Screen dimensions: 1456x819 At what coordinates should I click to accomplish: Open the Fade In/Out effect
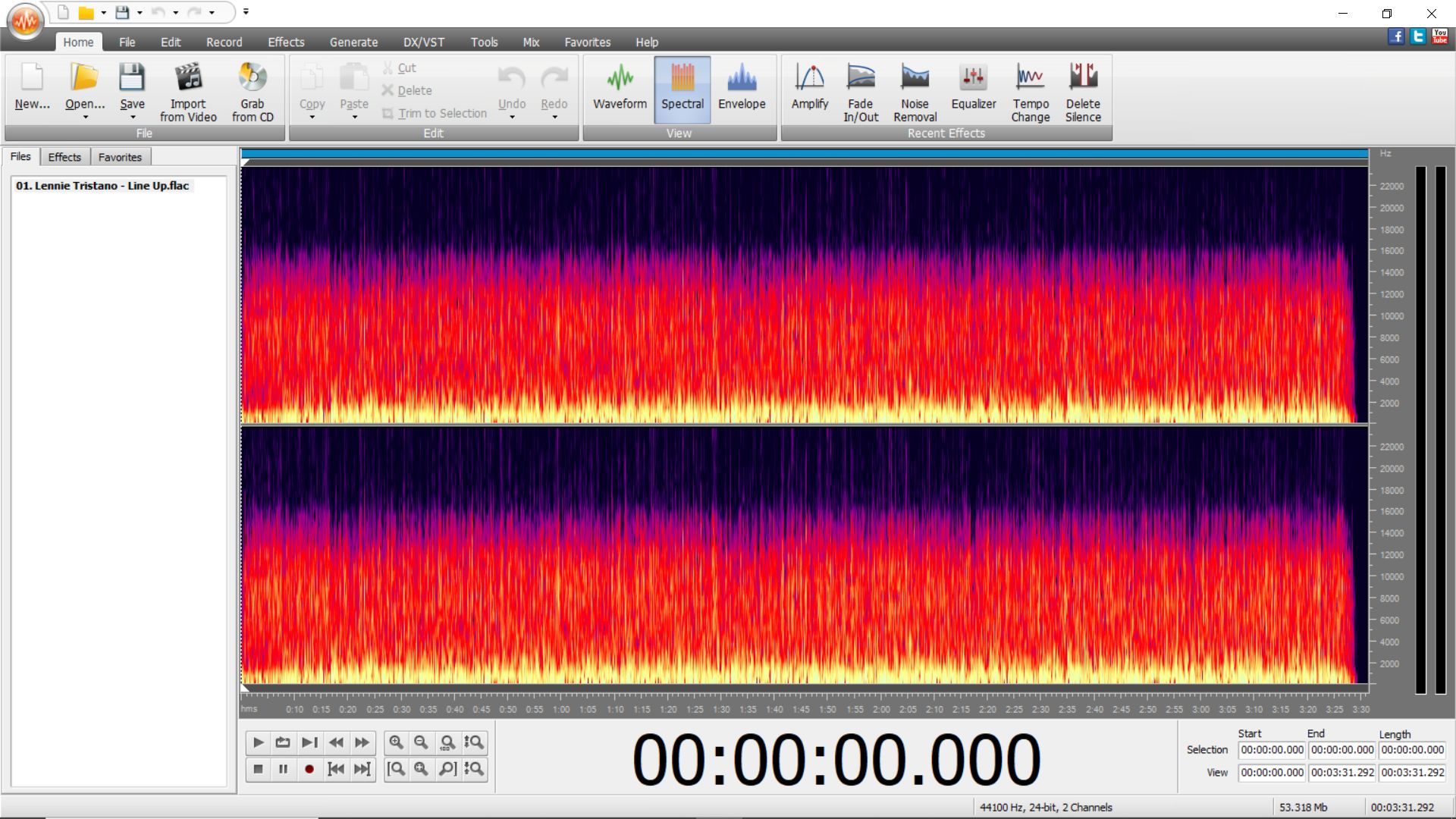click(x=861, y=93)
